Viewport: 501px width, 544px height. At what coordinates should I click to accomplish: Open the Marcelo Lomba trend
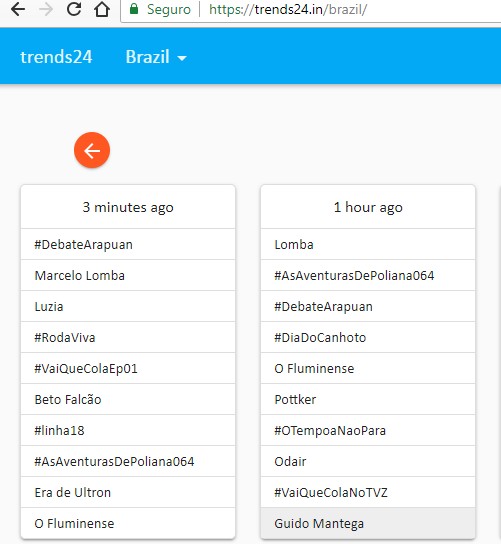point(128,275)
